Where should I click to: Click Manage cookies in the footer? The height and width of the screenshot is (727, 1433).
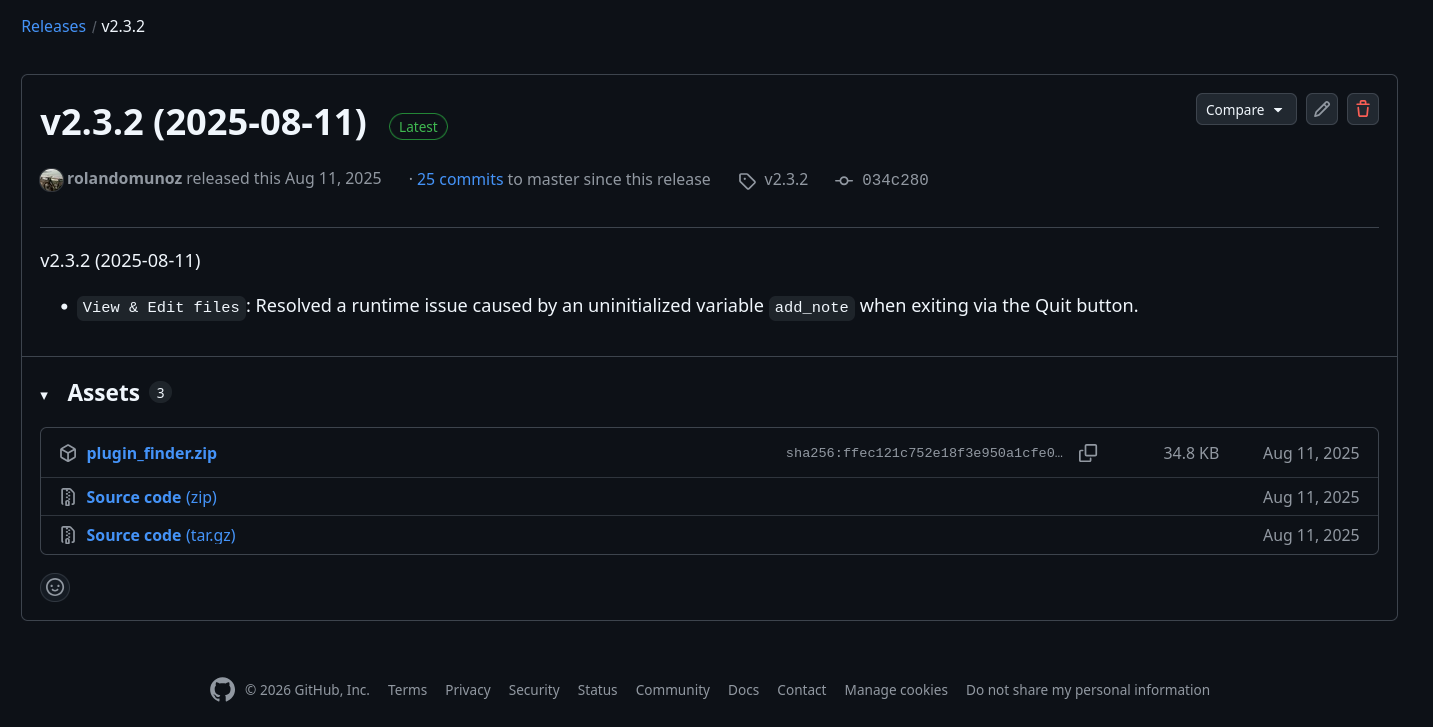pos(896,690)
